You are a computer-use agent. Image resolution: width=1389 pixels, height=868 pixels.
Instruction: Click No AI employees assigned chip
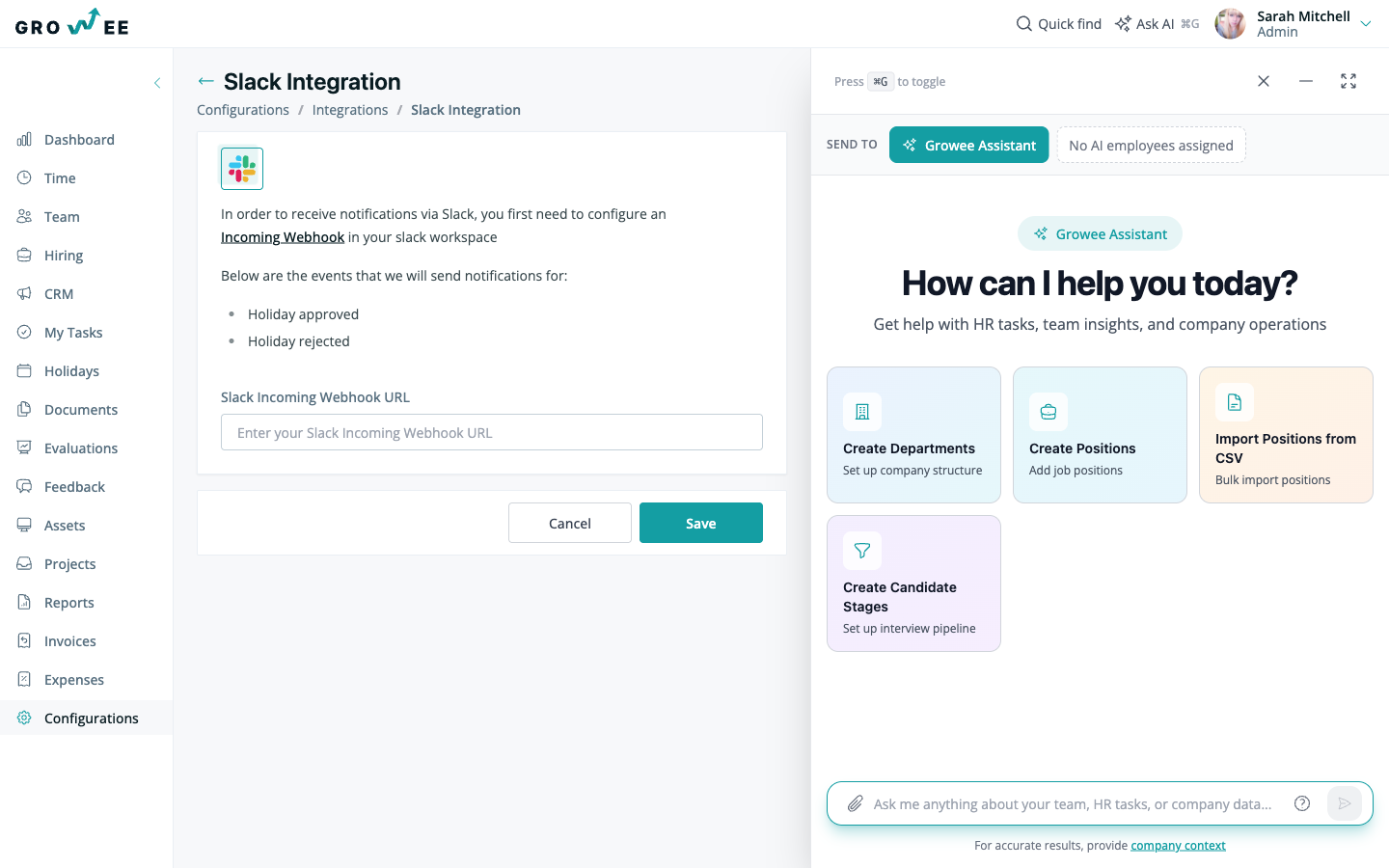pos(1151,145)
